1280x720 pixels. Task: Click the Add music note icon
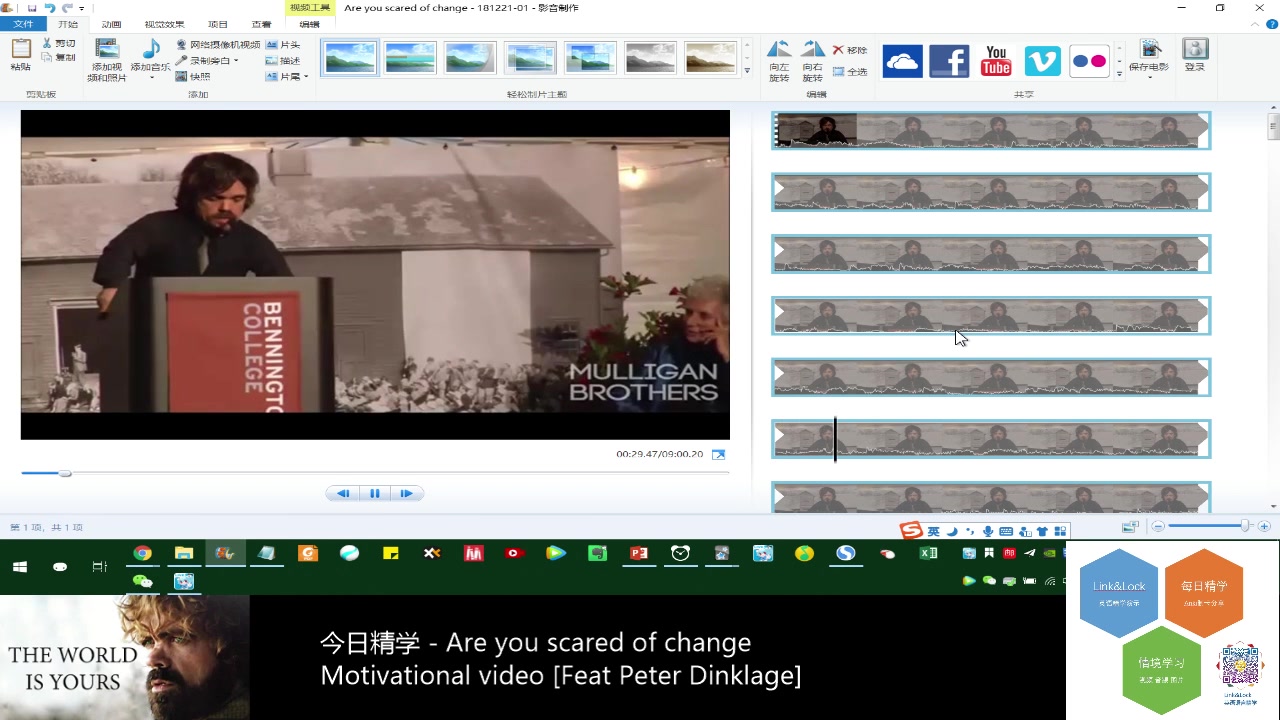(151, 49)
